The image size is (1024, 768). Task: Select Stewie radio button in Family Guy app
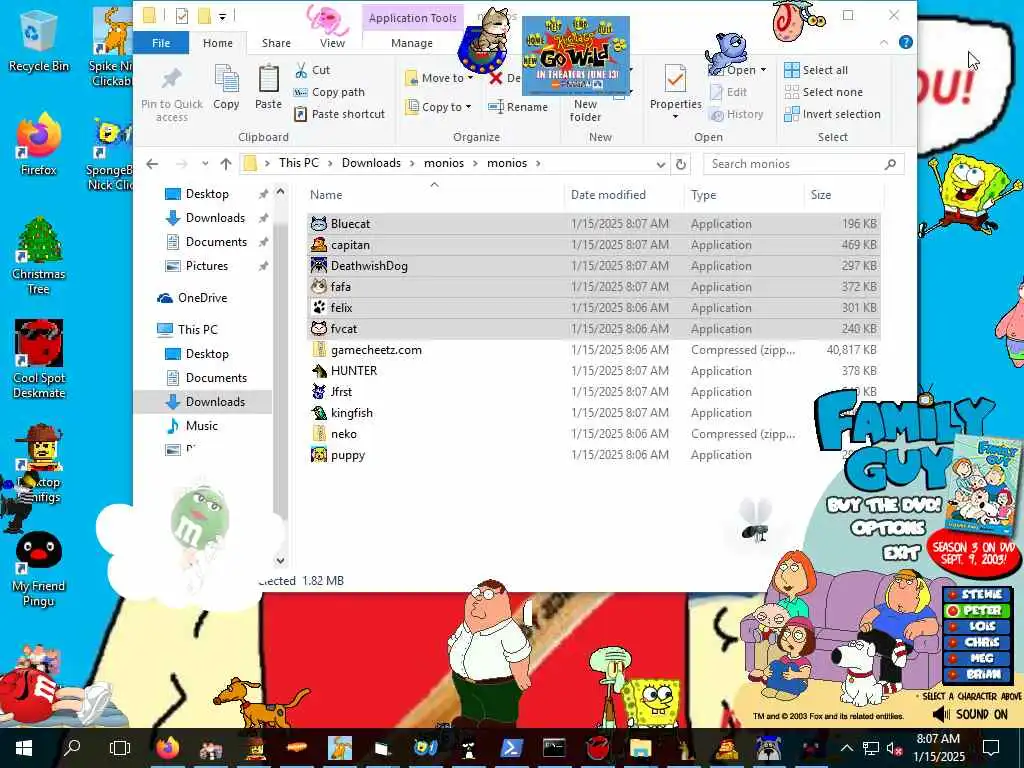pos(953,594)
